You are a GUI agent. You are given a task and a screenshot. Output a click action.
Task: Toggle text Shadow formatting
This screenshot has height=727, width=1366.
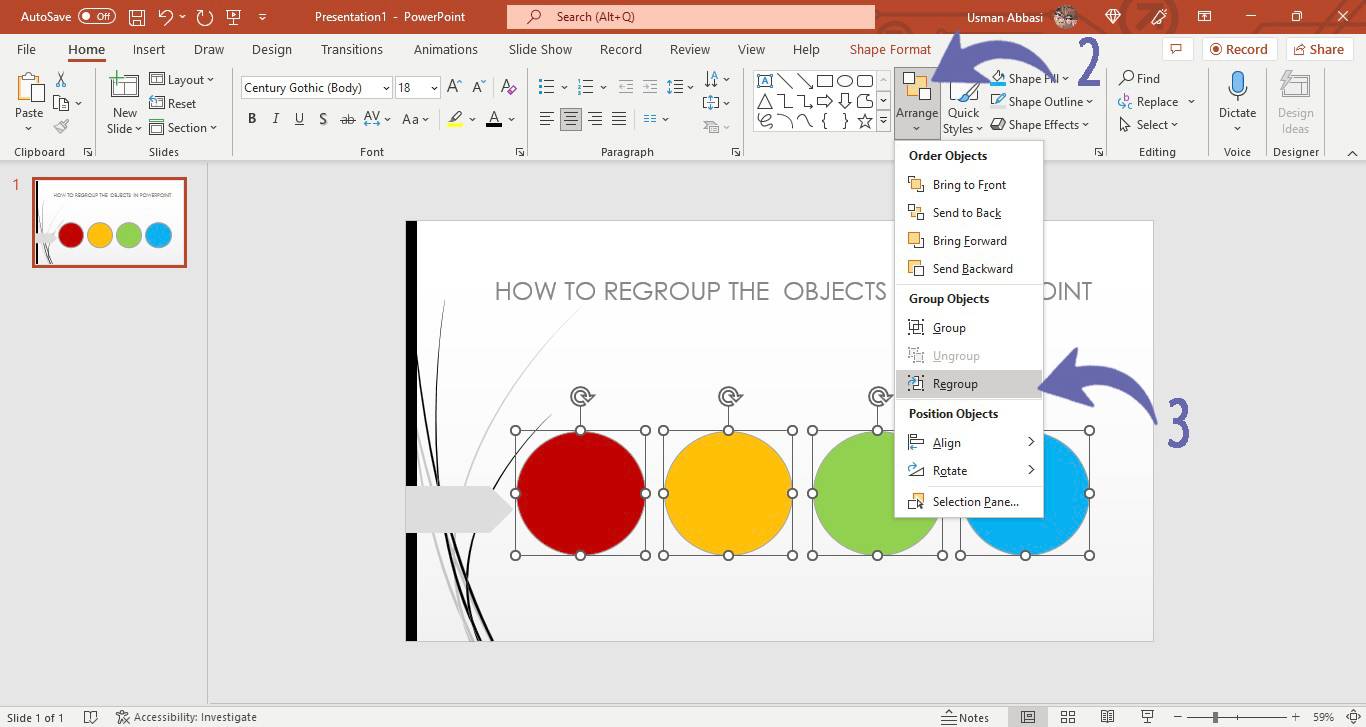point(323,119)
